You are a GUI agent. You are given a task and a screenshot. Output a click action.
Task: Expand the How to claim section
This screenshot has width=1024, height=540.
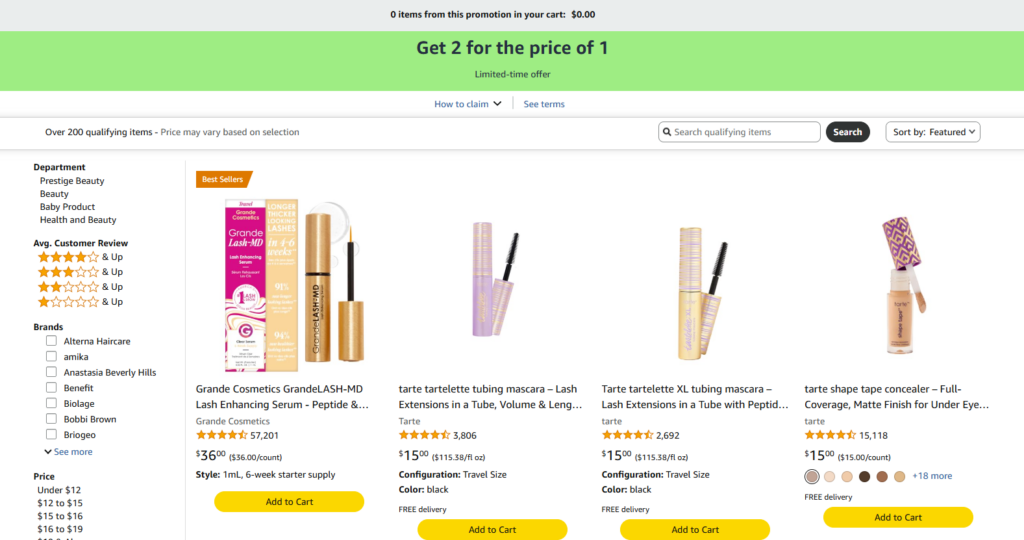tap(467, 104)
